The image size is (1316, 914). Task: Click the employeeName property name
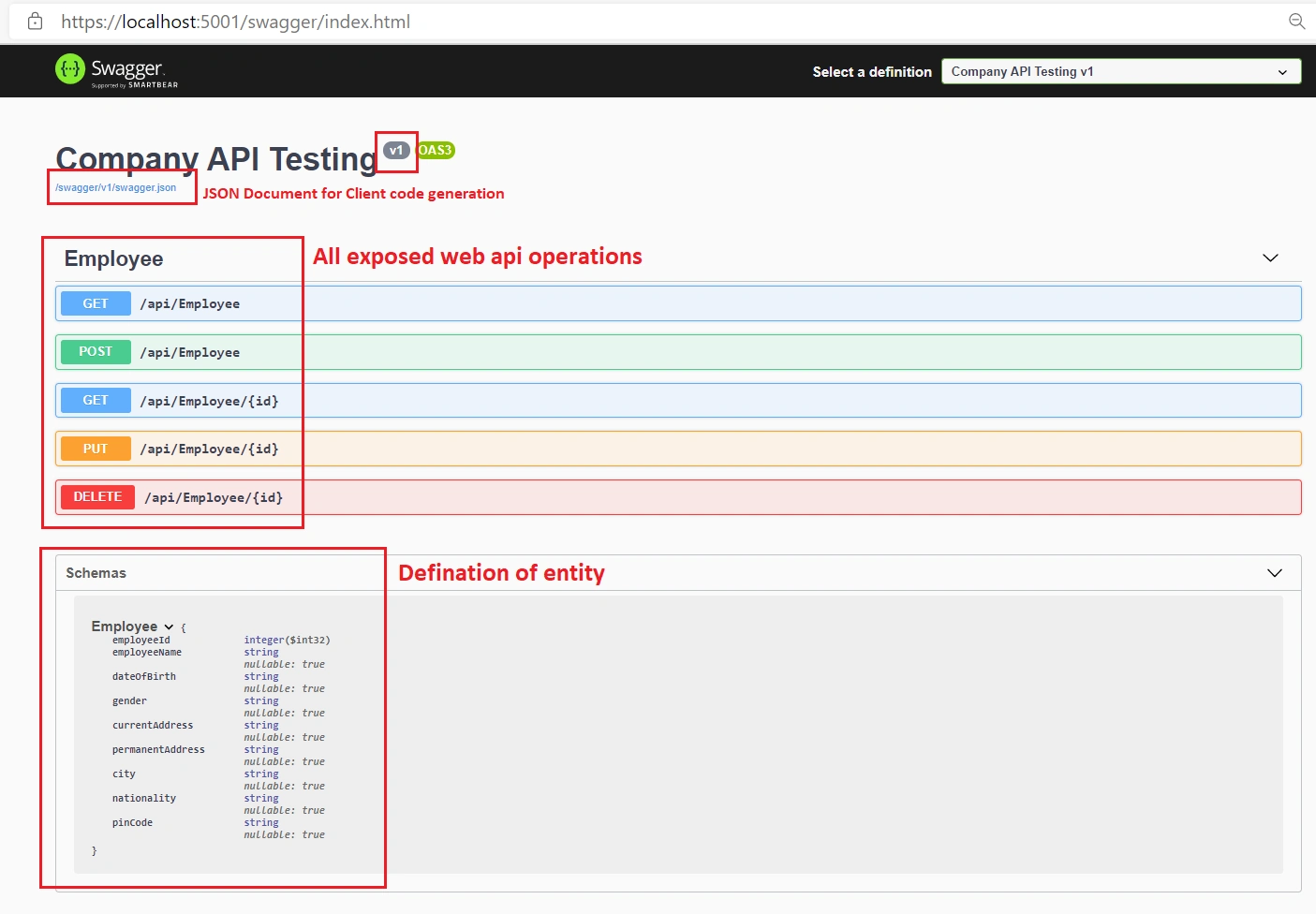point(147,653)
